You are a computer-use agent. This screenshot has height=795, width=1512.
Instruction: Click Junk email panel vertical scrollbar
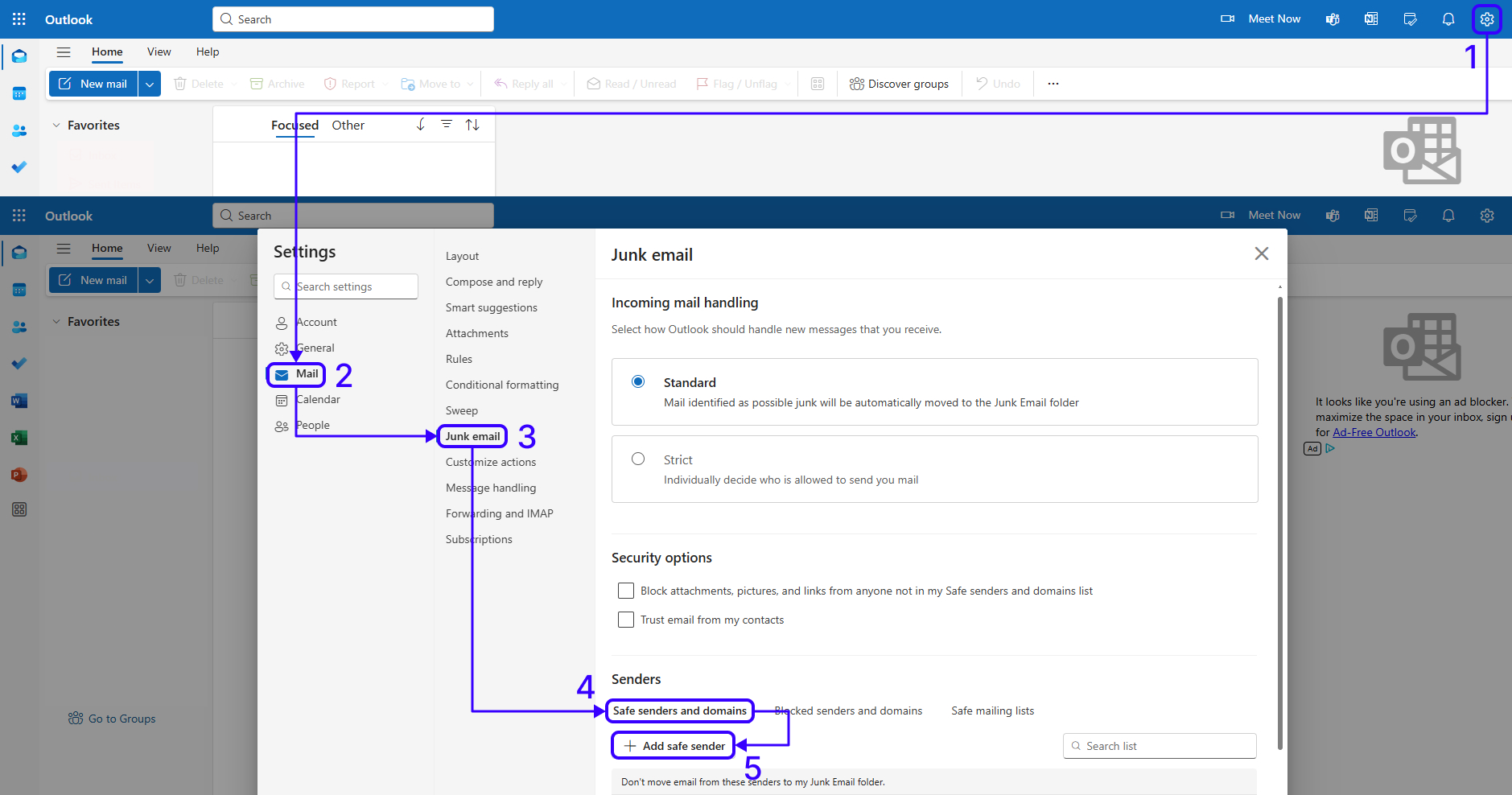1280,523
